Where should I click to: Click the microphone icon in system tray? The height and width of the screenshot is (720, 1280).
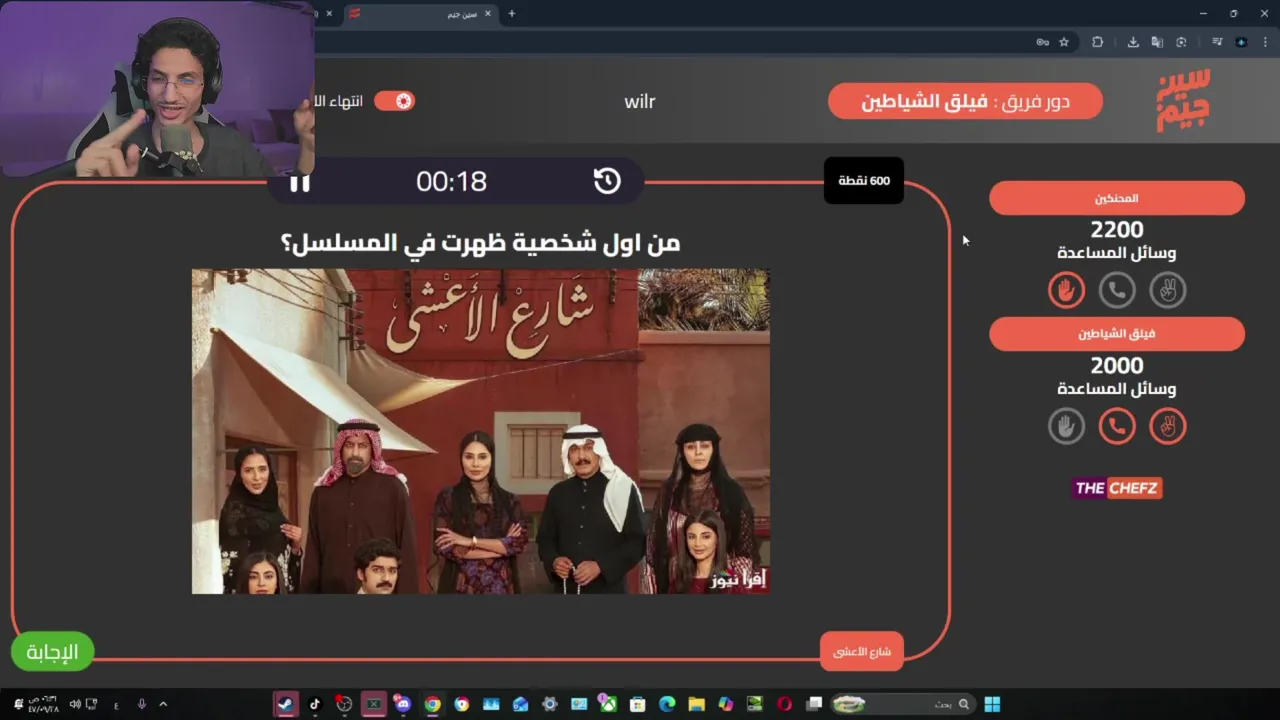click(x=141, y=704)
